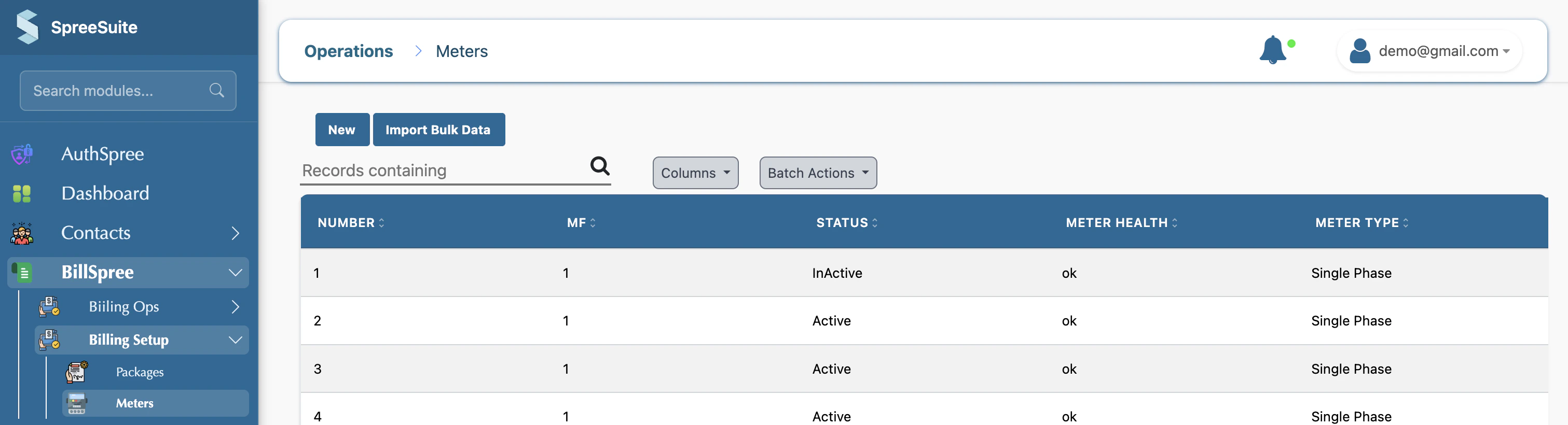Sort by MF column arrows
This screenshot has width=1568, height=425.
(x=593, y=223)
